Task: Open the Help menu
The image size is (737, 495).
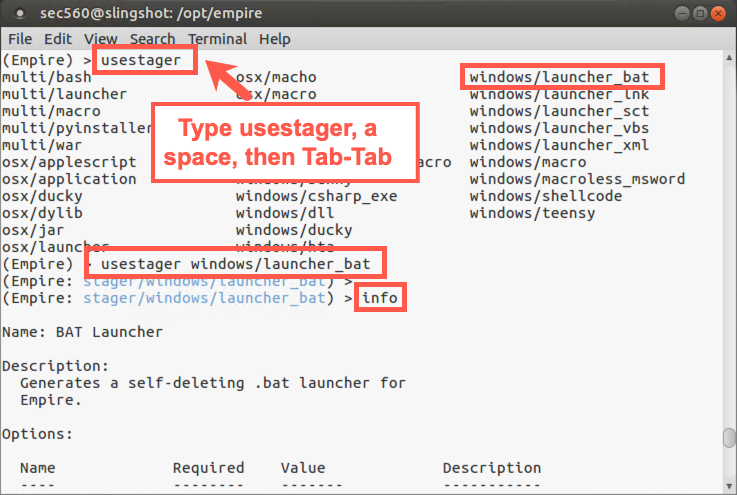Action: (x=274, y=39)
